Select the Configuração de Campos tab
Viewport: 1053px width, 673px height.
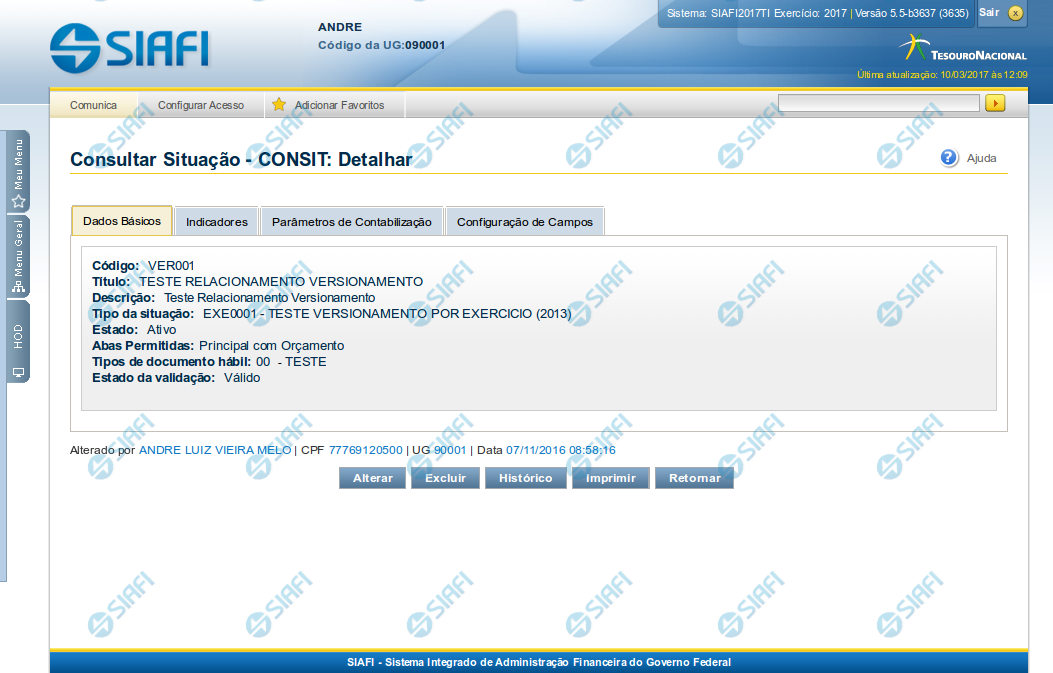click(524, 222)
